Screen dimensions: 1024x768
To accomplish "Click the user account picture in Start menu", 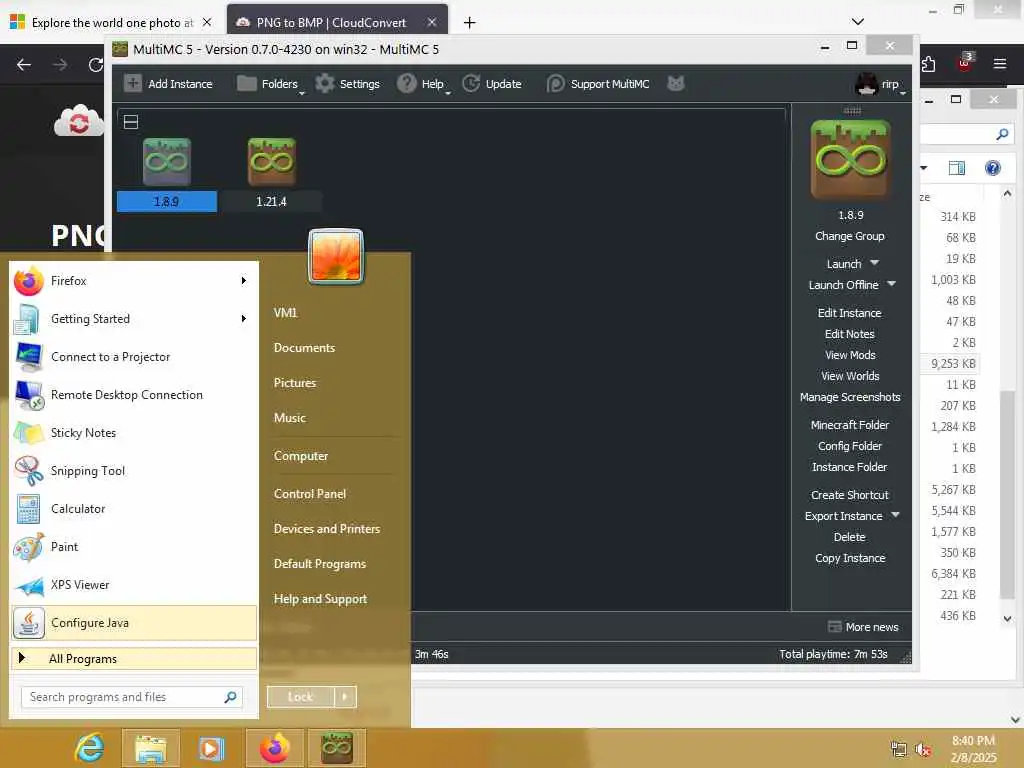I will tap(336, 257).
